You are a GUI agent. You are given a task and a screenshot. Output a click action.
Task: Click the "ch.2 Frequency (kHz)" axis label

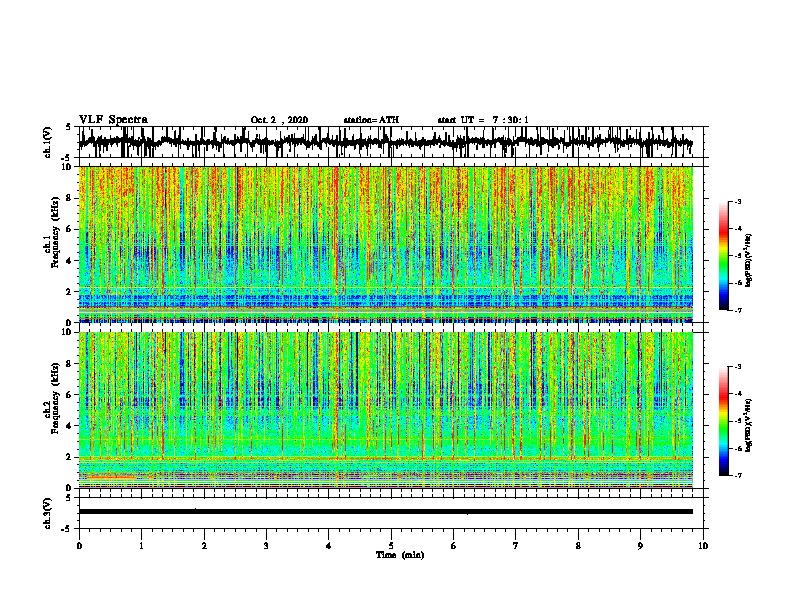(x=52, y=399)
